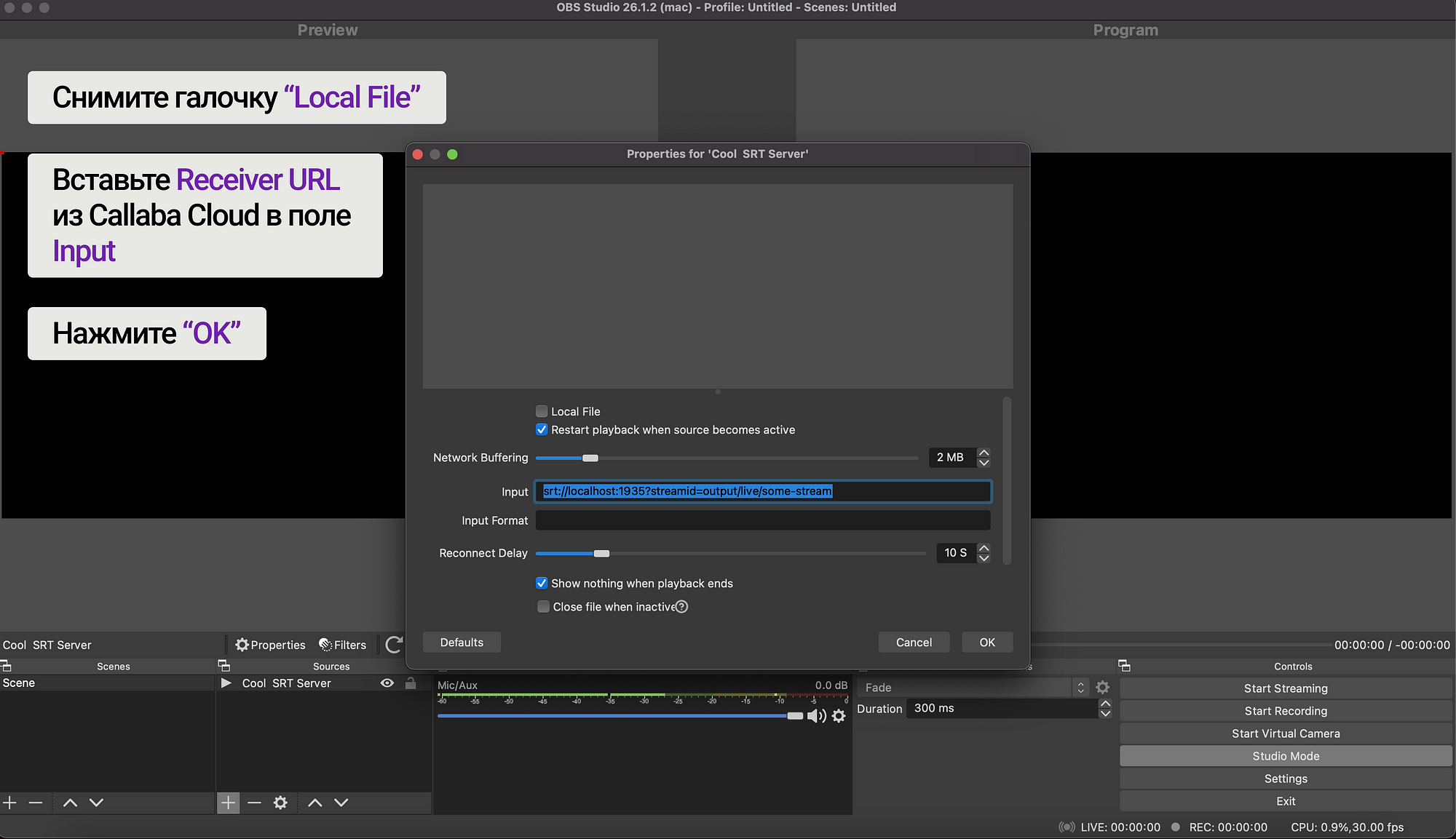Decrease Reconnect Delay with down arrow
The width and height of the screenshot is (1456, 839).
[984, 558]
